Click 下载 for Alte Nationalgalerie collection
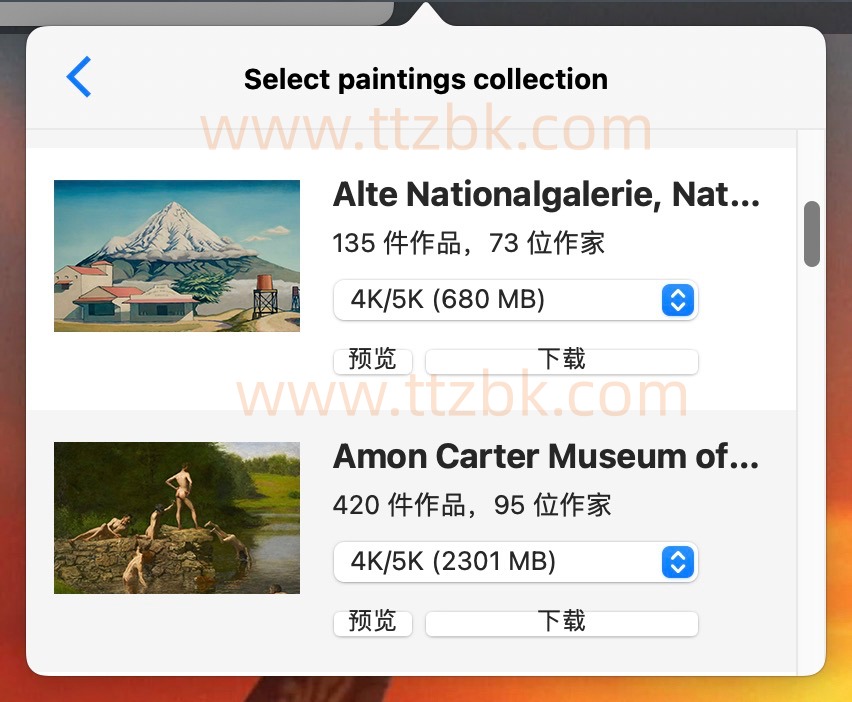 click(561, 360)
